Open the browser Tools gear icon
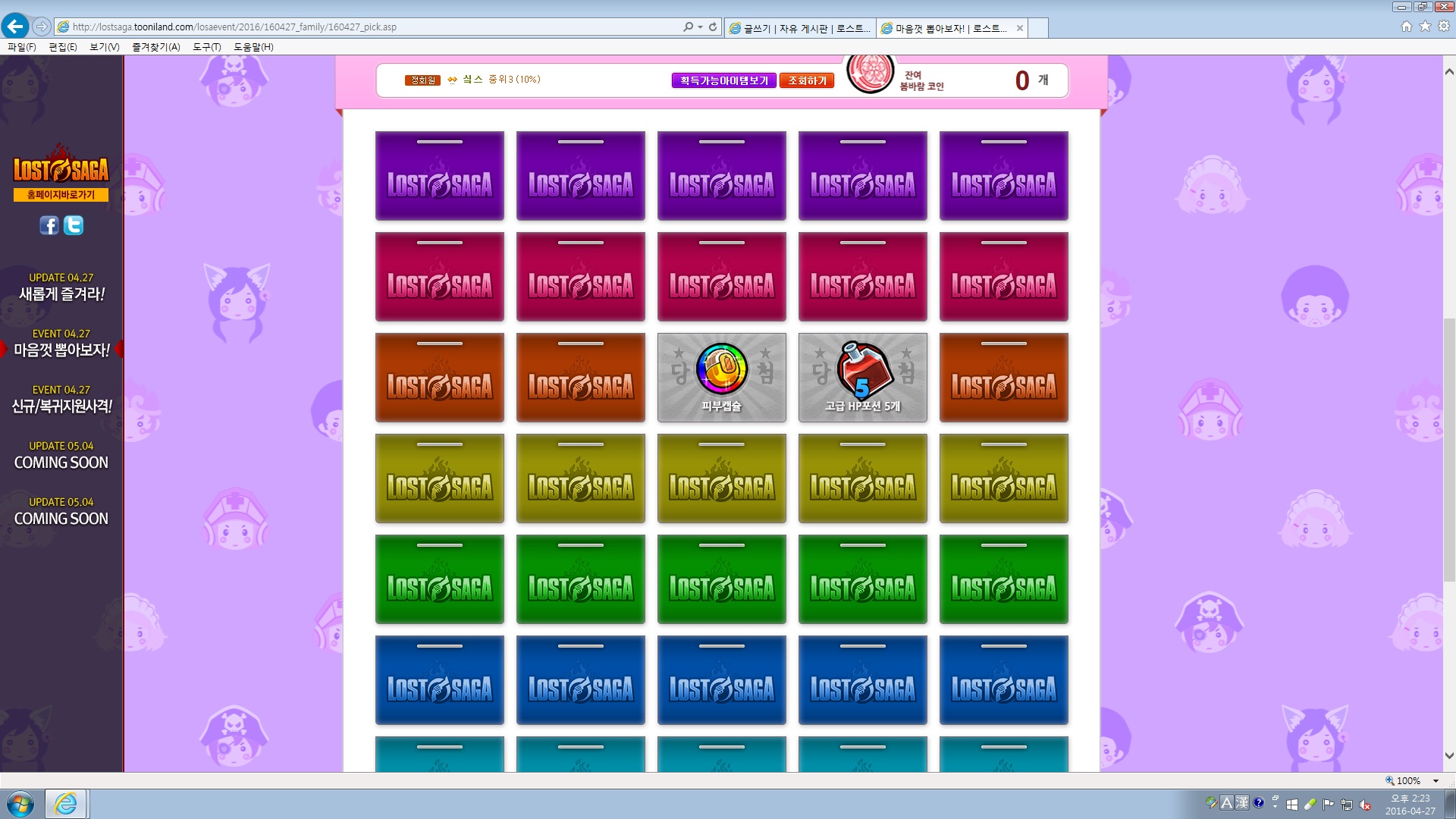1456x819 pixels. (x=1444, y=27)
